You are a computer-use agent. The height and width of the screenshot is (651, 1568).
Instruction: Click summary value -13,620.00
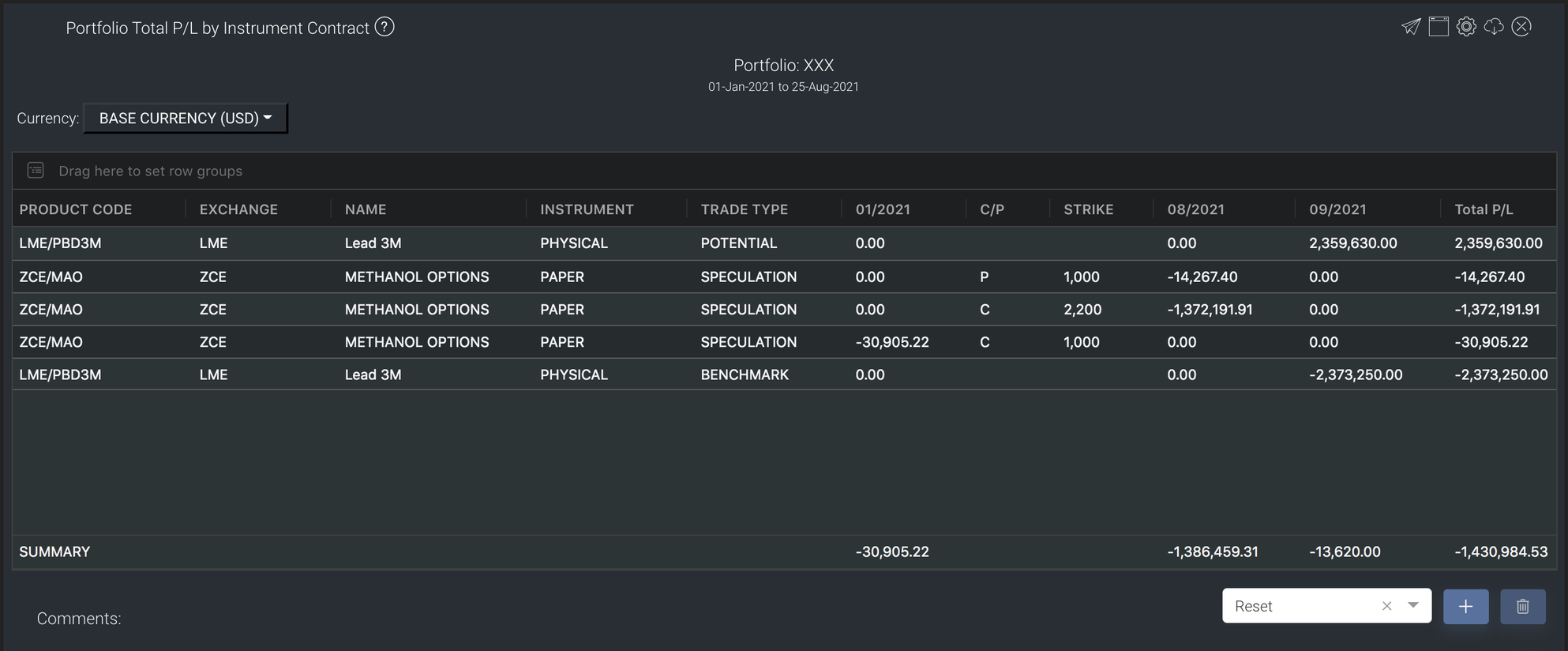coord(1345,551)
